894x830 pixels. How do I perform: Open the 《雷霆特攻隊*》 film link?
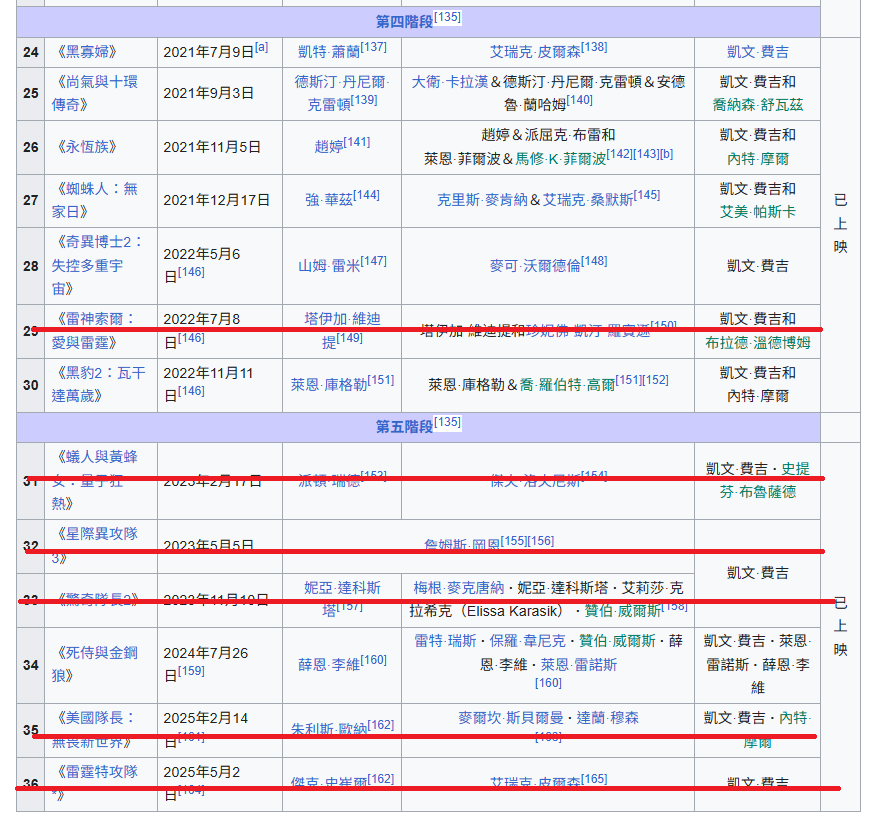(x=95, y=783)
